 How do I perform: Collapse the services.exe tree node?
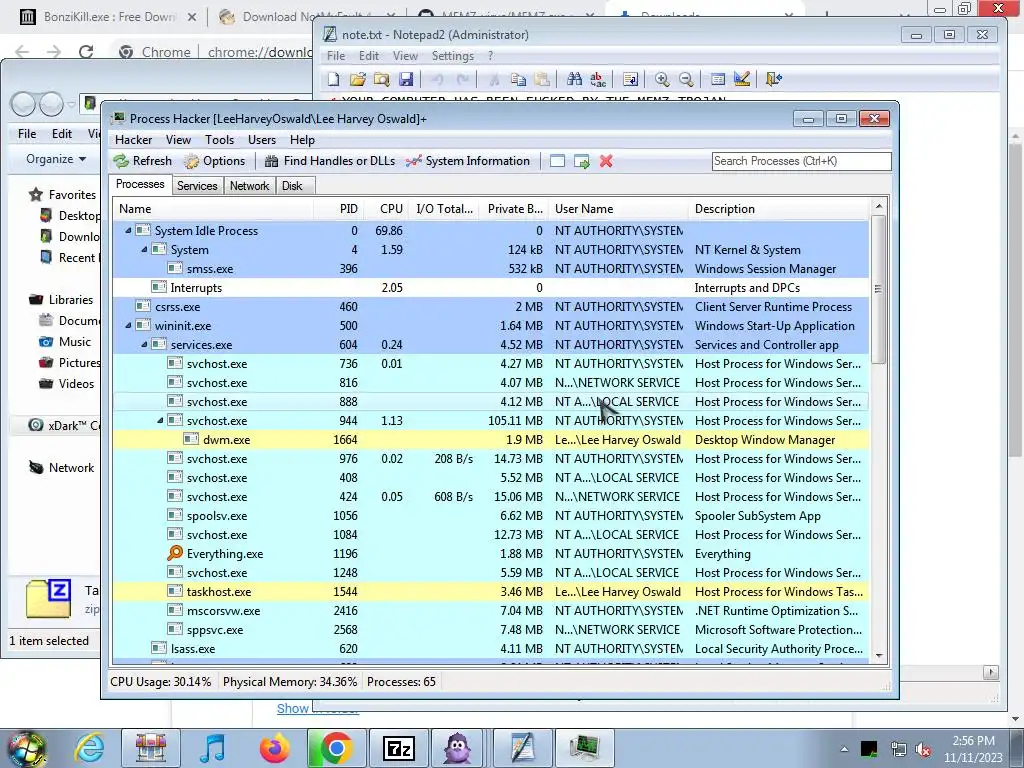(x=144, y=344)
